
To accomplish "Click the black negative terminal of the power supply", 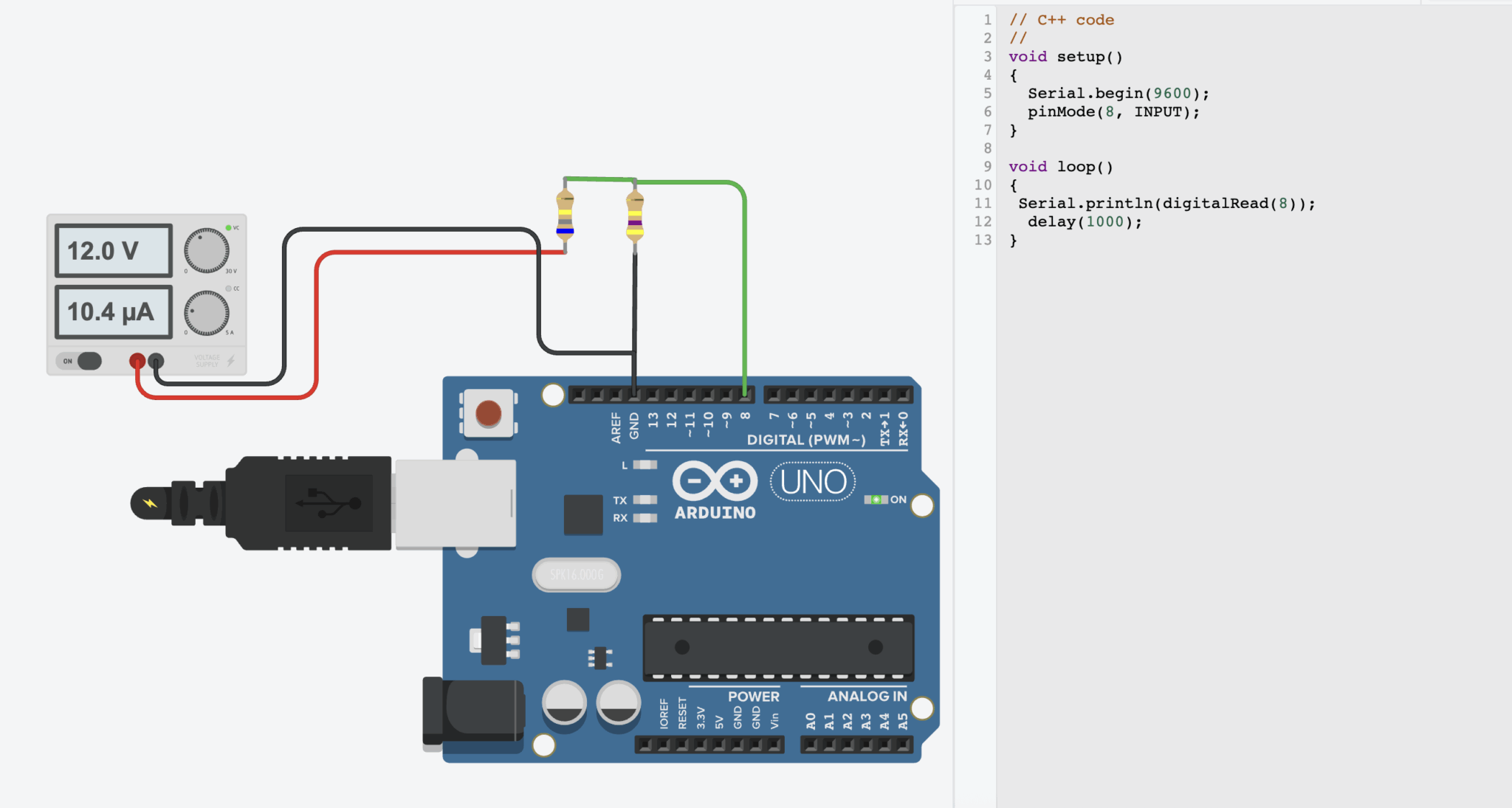I will click(x=156, y=359).
